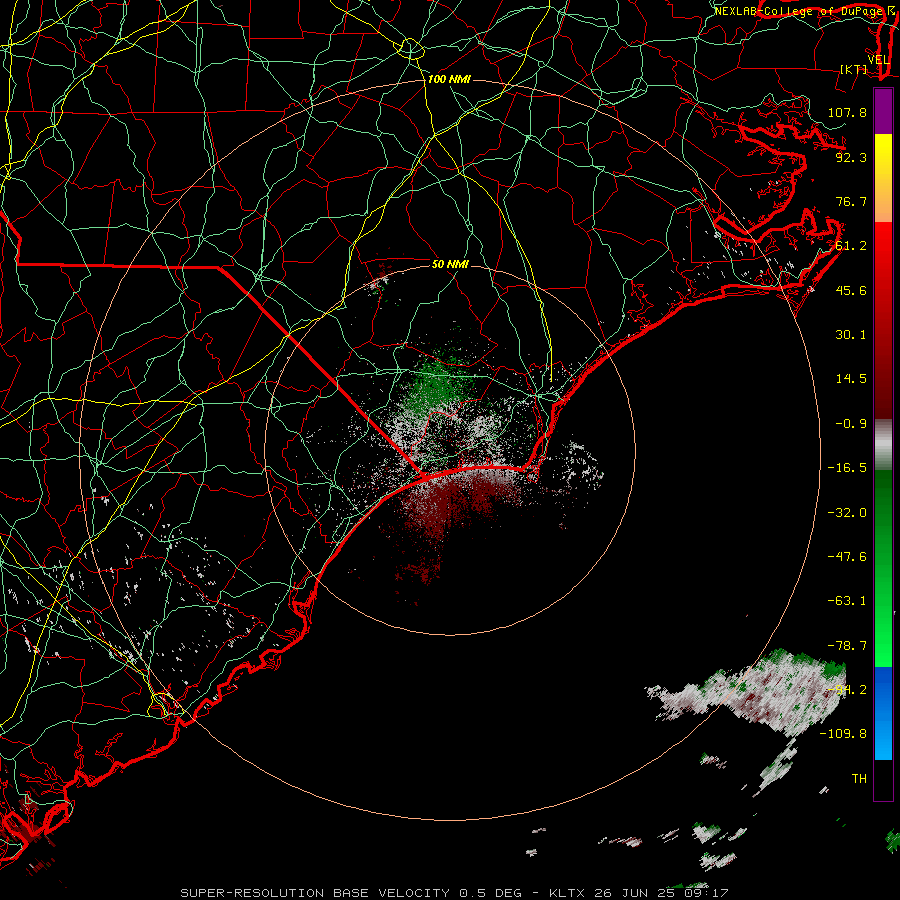Image resolution: width=900 pixels, height=900 pixels.
Task: Click the 14.5 legend value
Action: click(x=851, y=379)
